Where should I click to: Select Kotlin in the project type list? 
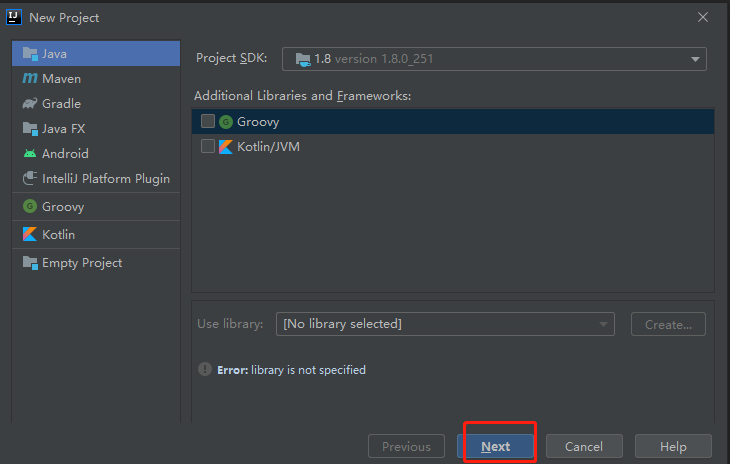coord(96,234)
